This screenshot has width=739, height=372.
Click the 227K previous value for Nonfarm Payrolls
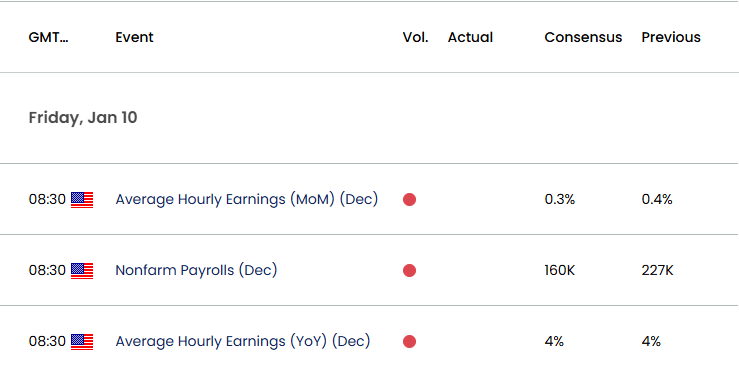[x=657, y=270]
